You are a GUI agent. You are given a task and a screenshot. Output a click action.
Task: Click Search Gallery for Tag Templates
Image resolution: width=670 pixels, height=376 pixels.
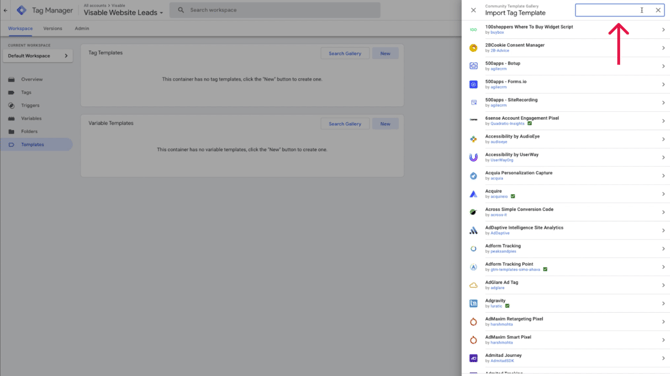click(x=345, y=53)
